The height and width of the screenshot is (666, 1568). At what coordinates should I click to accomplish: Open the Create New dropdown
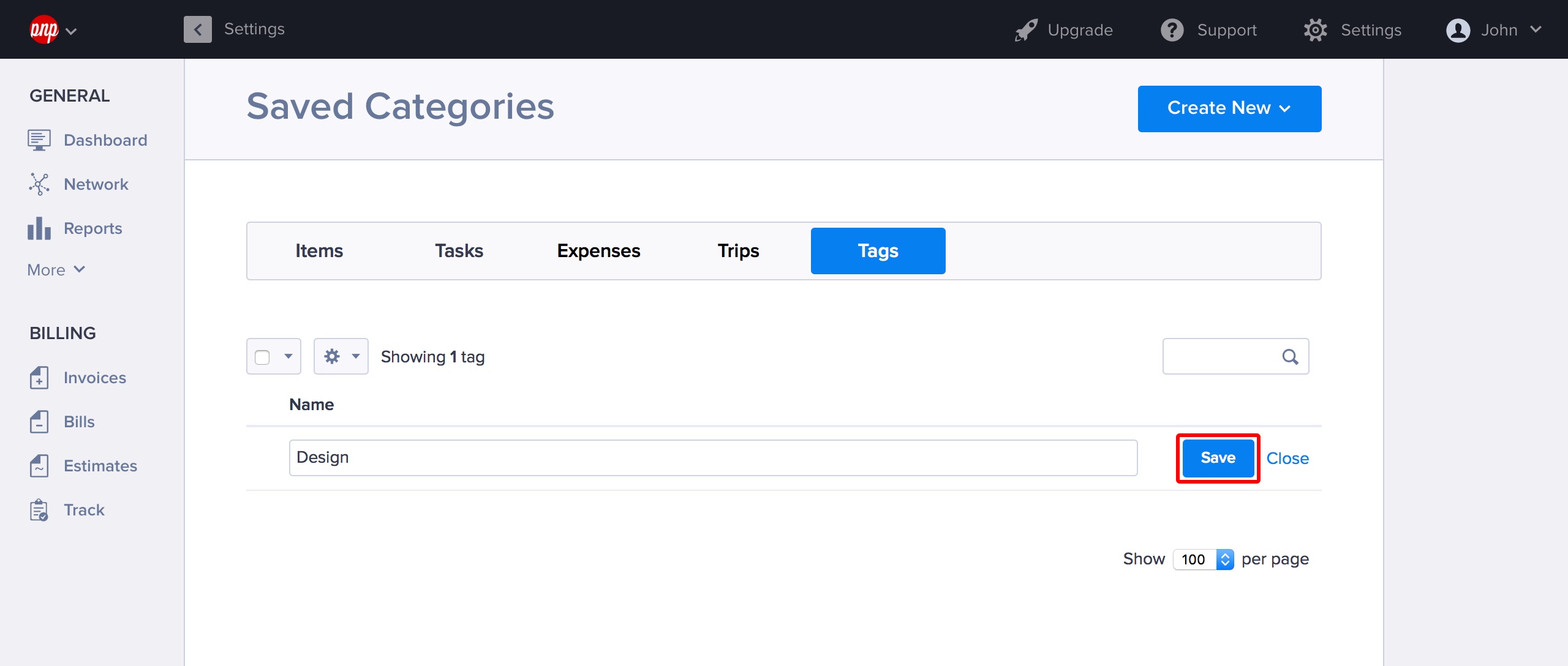(1229, 108)
